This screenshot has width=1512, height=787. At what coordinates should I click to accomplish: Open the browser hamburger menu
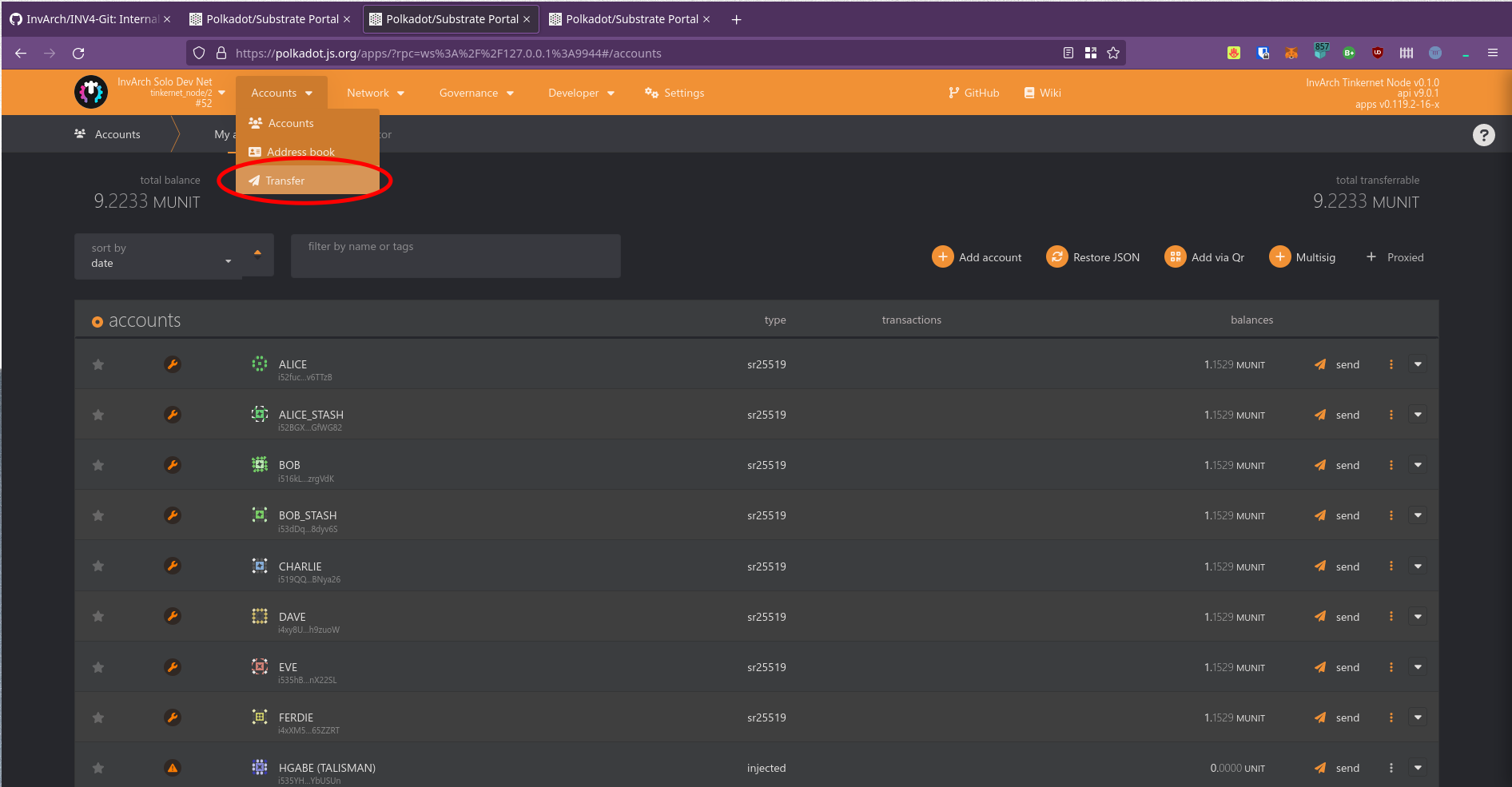tap(1492, 53)
